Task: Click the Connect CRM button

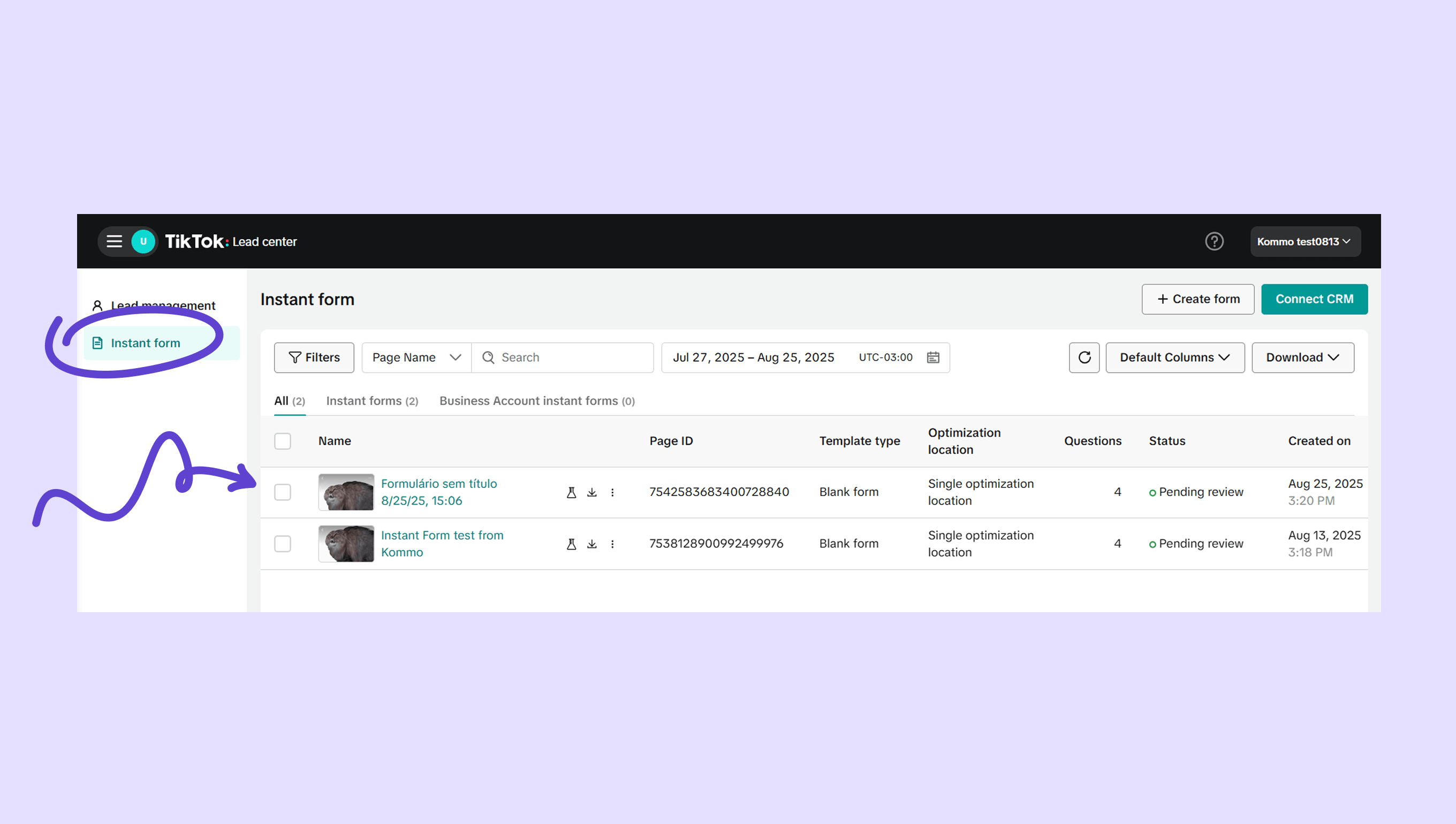Action: click(x=1314, y=299)
